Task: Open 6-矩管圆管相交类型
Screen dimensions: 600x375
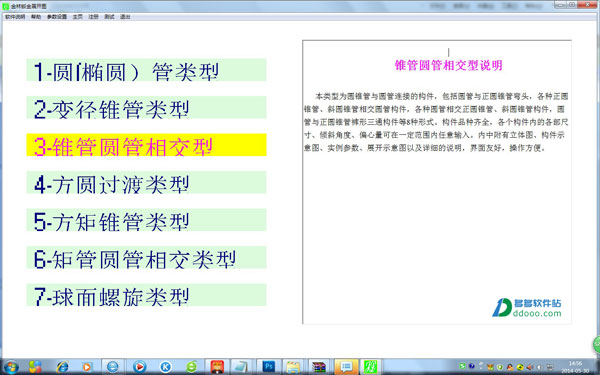Action: point(147,258)
